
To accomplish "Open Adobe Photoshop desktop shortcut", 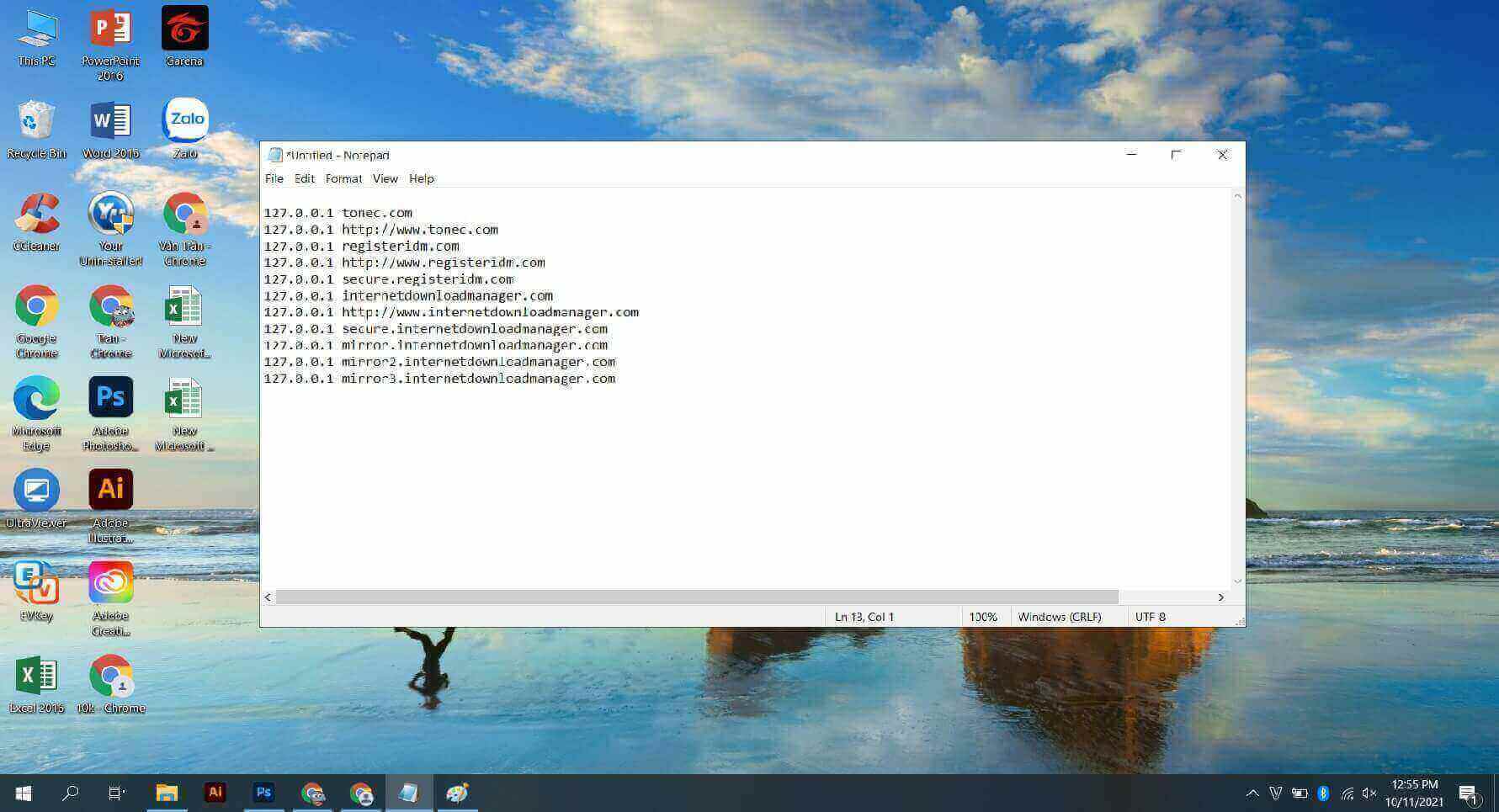I will tap(110, 415).
